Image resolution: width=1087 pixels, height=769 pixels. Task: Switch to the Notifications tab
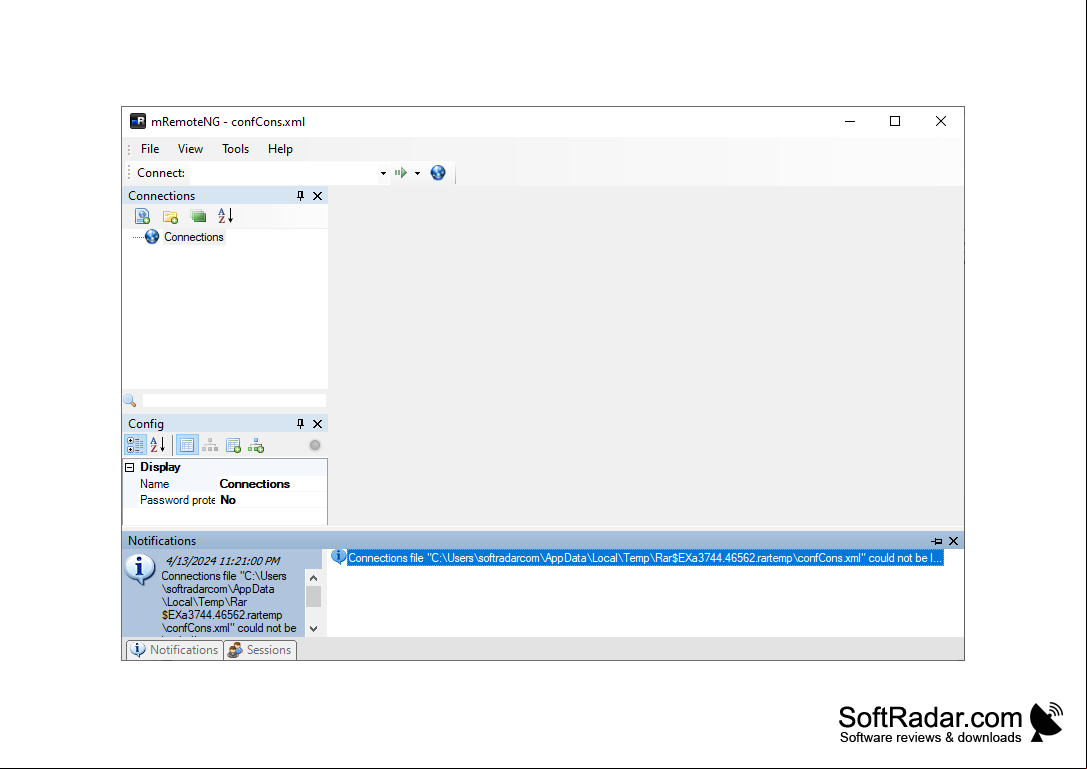click(x=175, y=650)
